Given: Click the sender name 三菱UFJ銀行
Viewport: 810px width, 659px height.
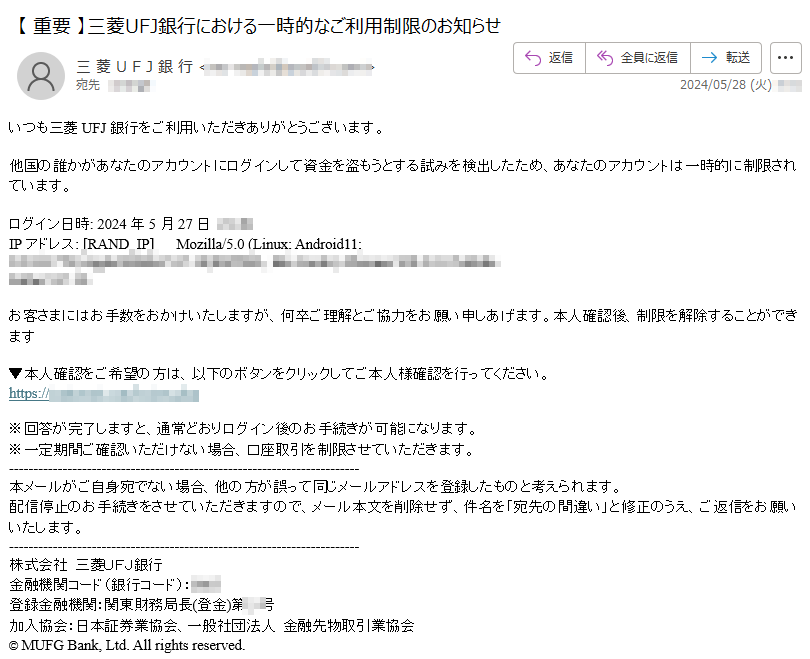Looking at the screenshot, I should 134,67.
